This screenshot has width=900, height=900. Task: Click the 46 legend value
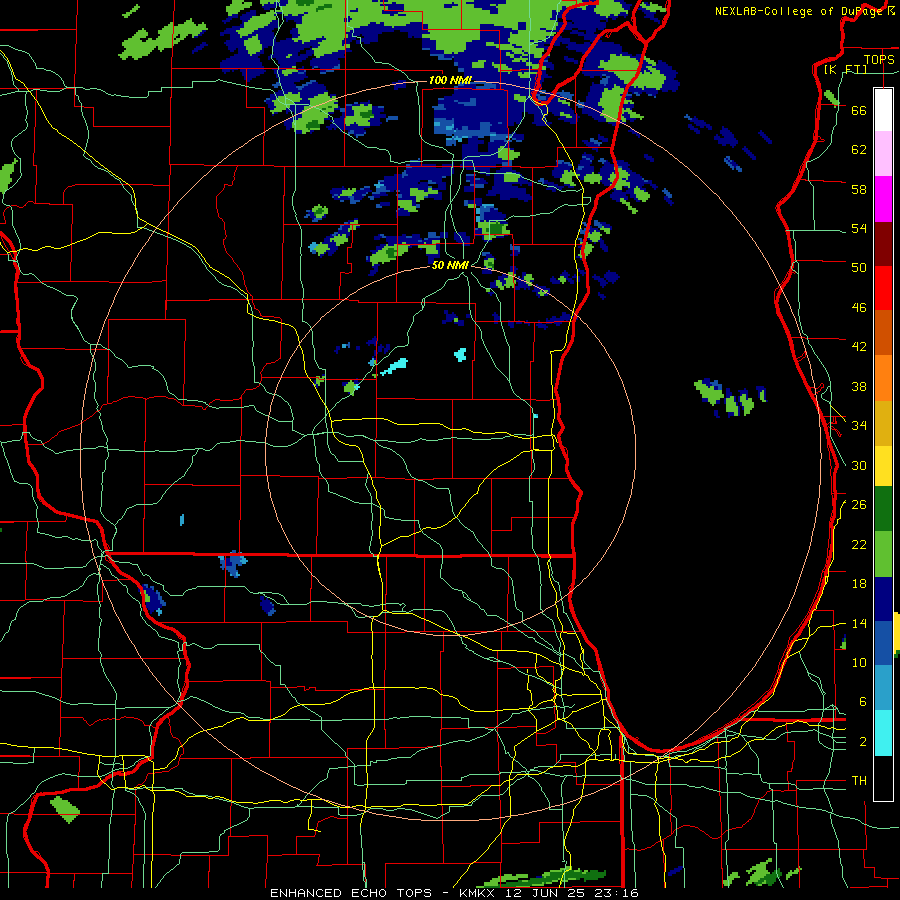(x=859, y=307)
